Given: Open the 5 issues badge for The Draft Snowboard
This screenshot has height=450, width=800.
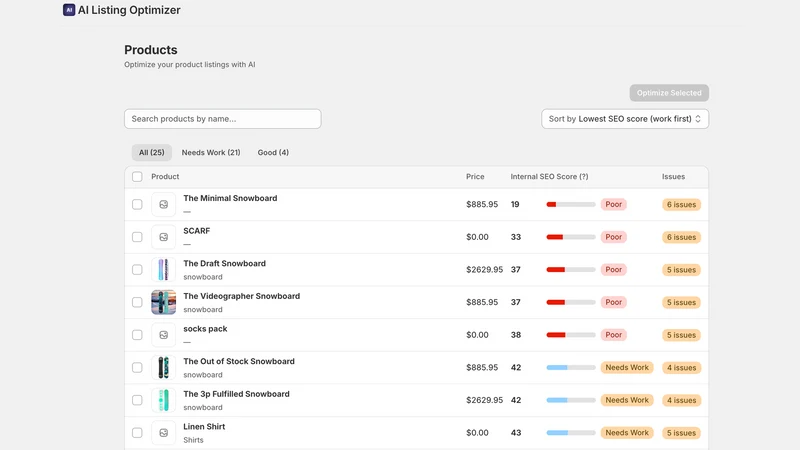Looking at the screenshot, I should tap(681, 270).
